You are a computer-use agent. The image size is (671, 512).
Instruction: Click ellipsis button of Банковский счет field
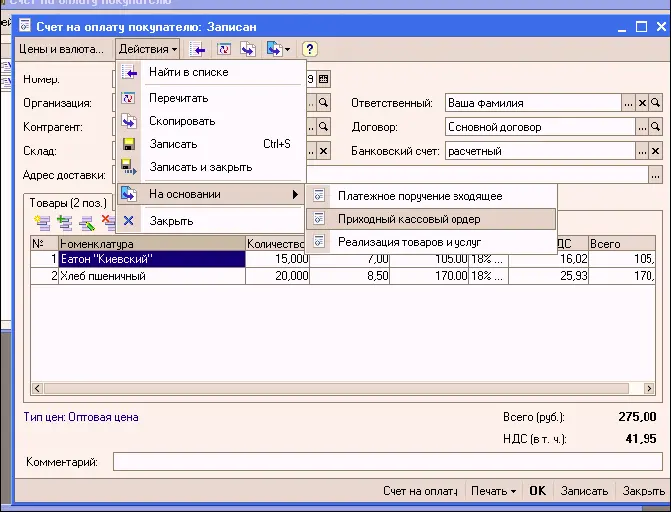[642, 151]
